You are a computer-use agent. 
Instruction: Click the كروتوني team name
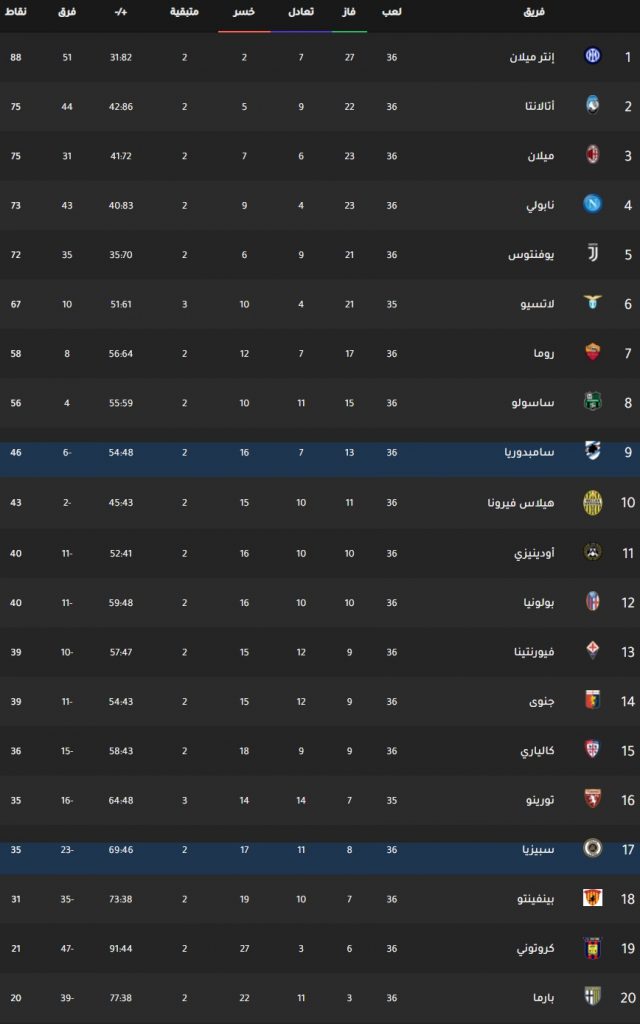click(536, 948)
